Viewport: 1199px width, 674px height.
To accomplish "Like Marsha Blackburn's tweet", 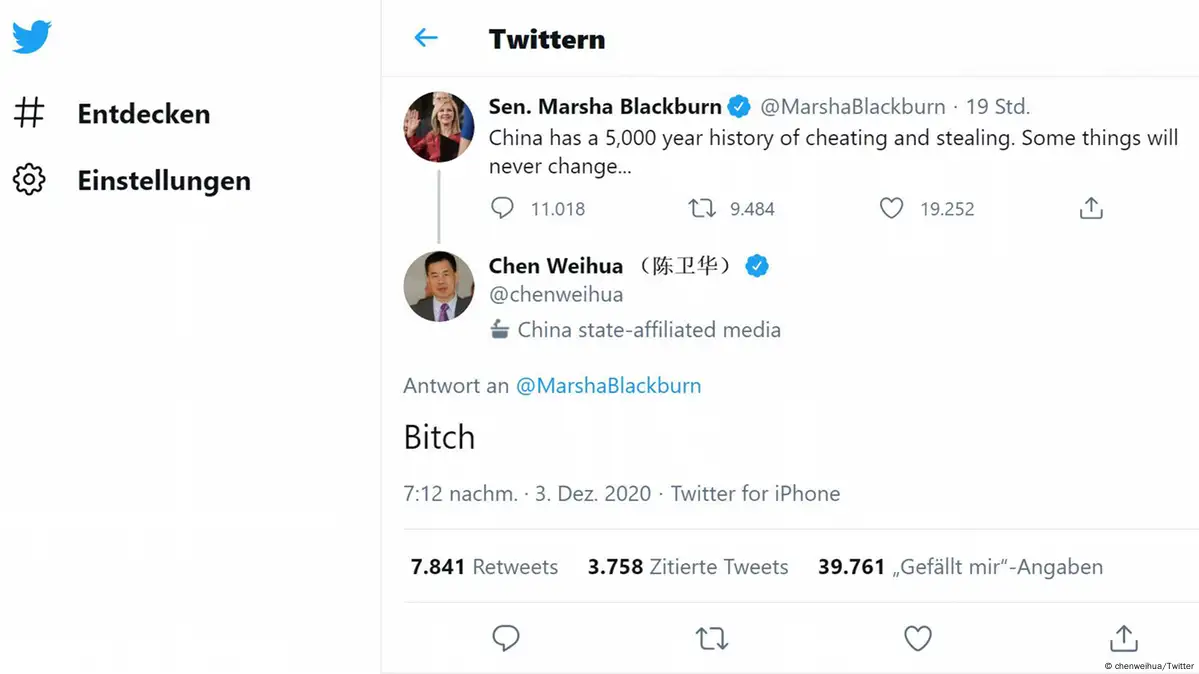I will click(891, 208).
